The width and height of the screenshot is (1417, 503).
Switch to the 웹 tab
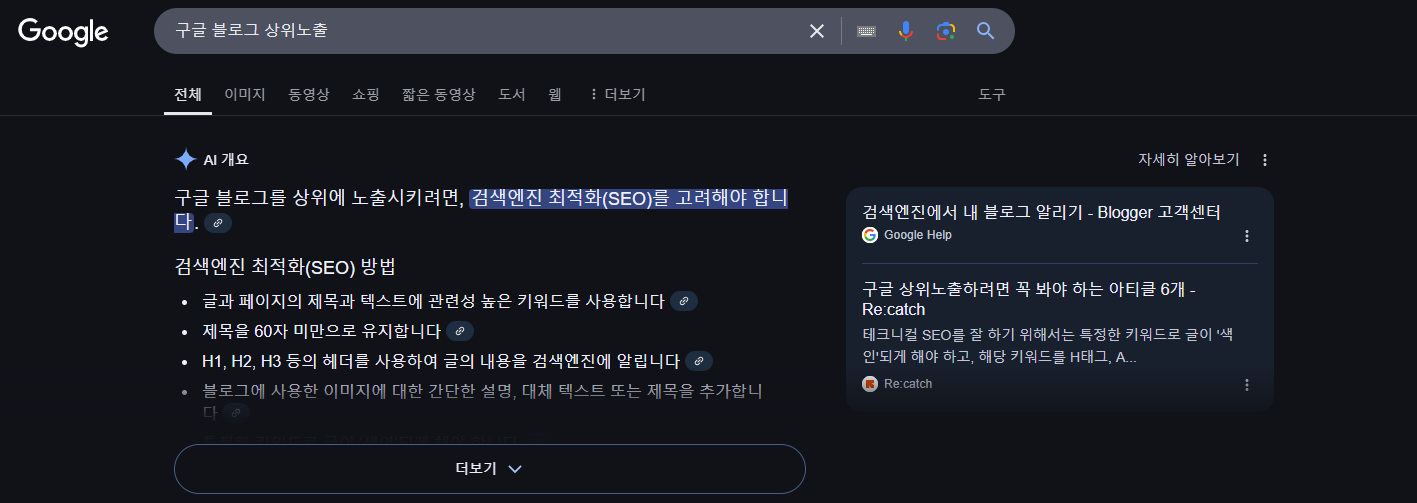click(x=555, y=95)
